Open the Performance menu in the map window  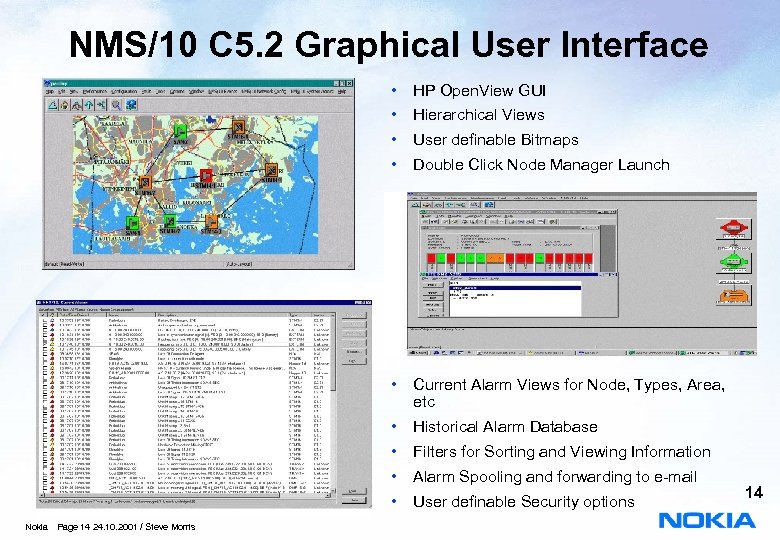(x=95, y=91)
